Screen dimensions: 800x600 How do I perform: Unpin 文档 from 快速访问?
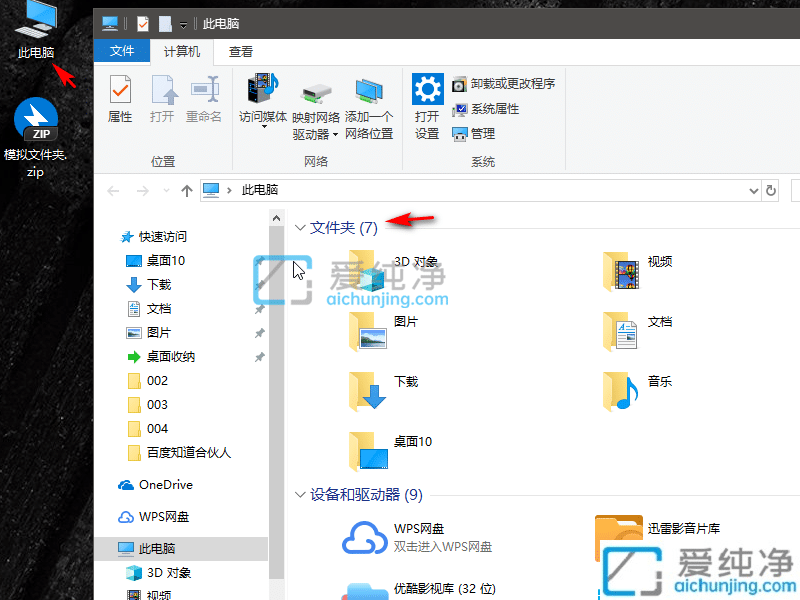coord(259,307)
